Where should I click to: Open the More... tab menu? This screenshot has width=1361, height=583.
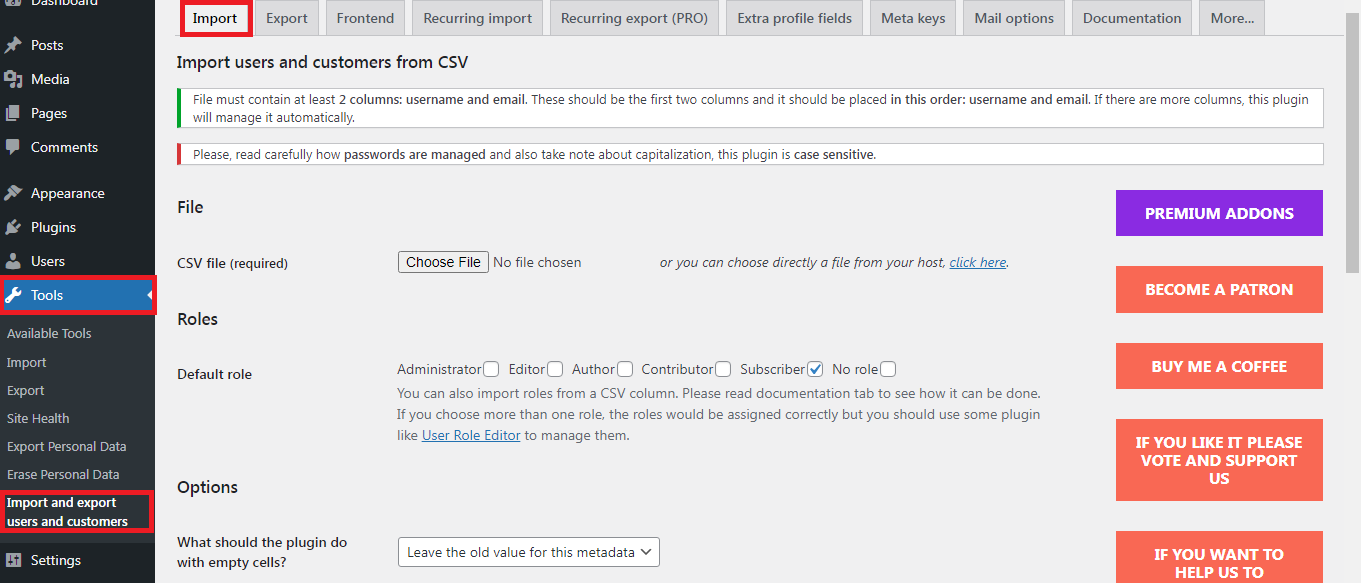tap(1232, 18)
